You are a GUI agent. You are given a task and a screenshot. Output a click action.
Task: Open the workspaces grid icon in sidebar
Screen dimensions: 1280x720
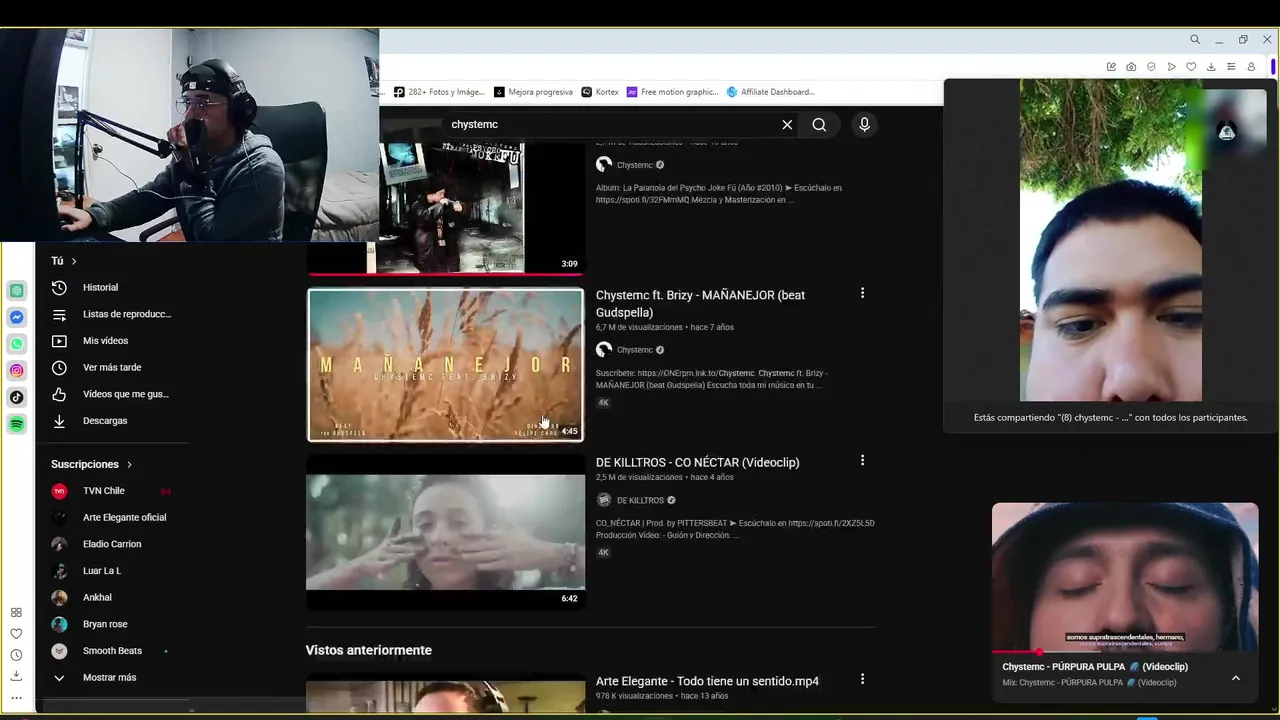coord(16,612)
